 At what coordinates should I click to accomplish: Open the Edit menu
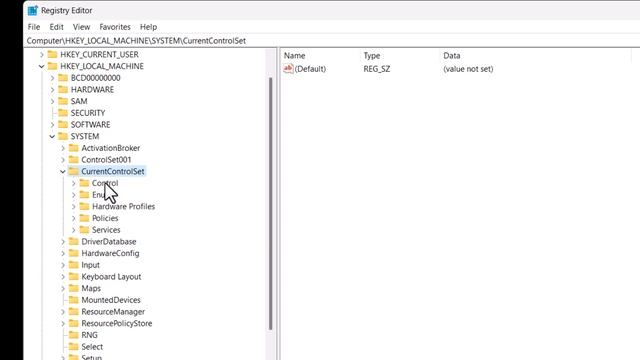pyautogui.click(x=56, y=27)
